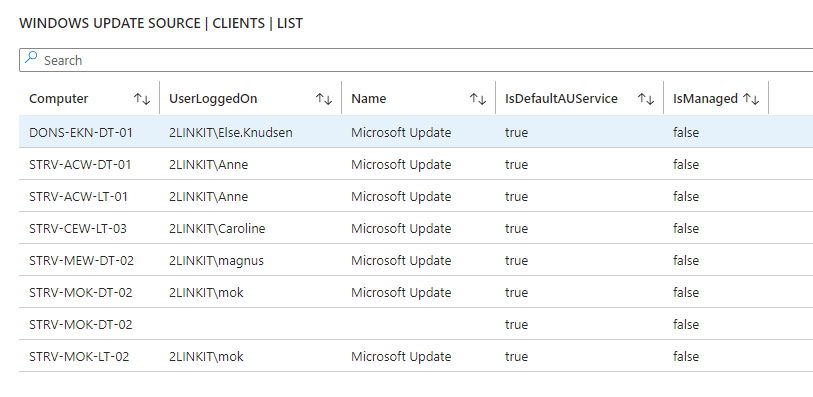This screenshot has height=397, width=813.
Task: Click IsDefaultAUService true in STRV-CEW-LT-03 row
Action: tap(516, 229)
